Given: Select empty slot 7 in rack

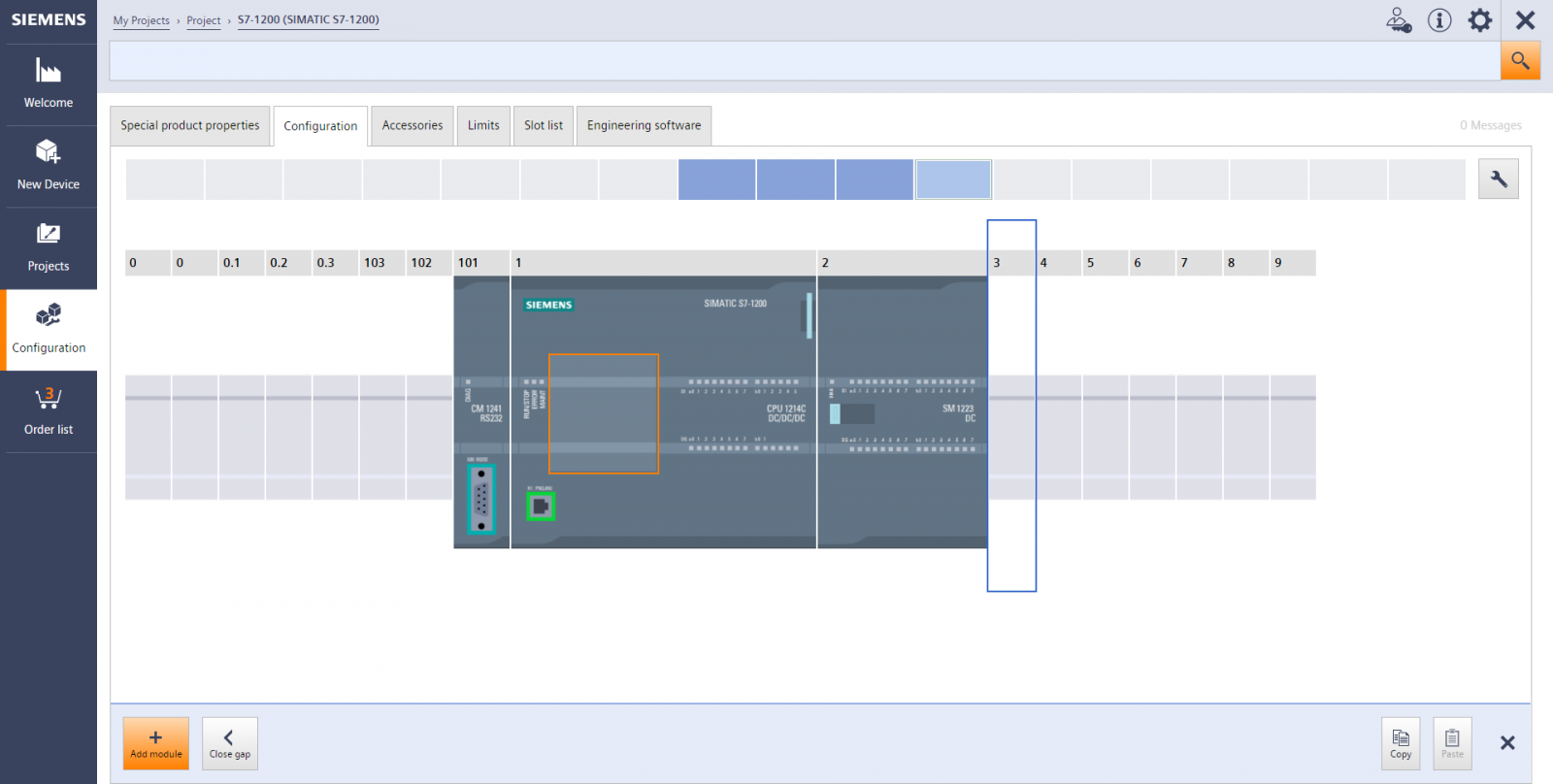Looking at the screenshot, I should [1200, 437].
